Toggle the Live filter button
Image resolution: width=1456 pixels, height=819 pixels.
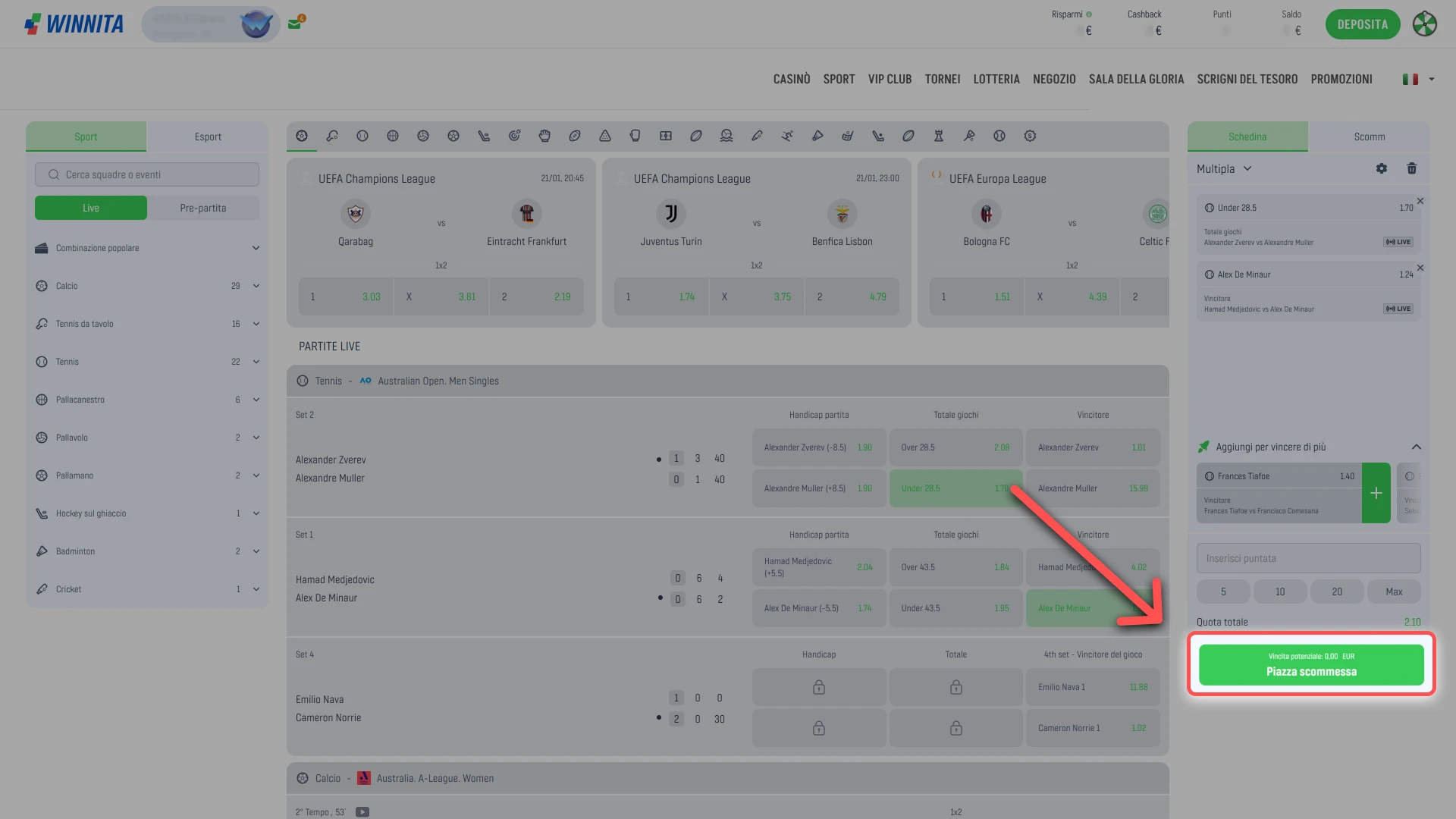coord(91,208)
